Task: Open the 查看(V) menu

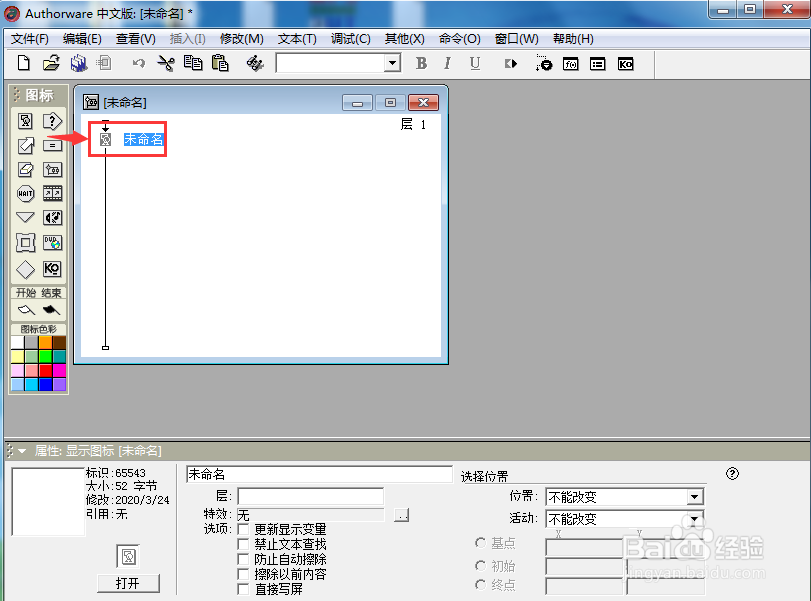Action: (x=136, y=39)
